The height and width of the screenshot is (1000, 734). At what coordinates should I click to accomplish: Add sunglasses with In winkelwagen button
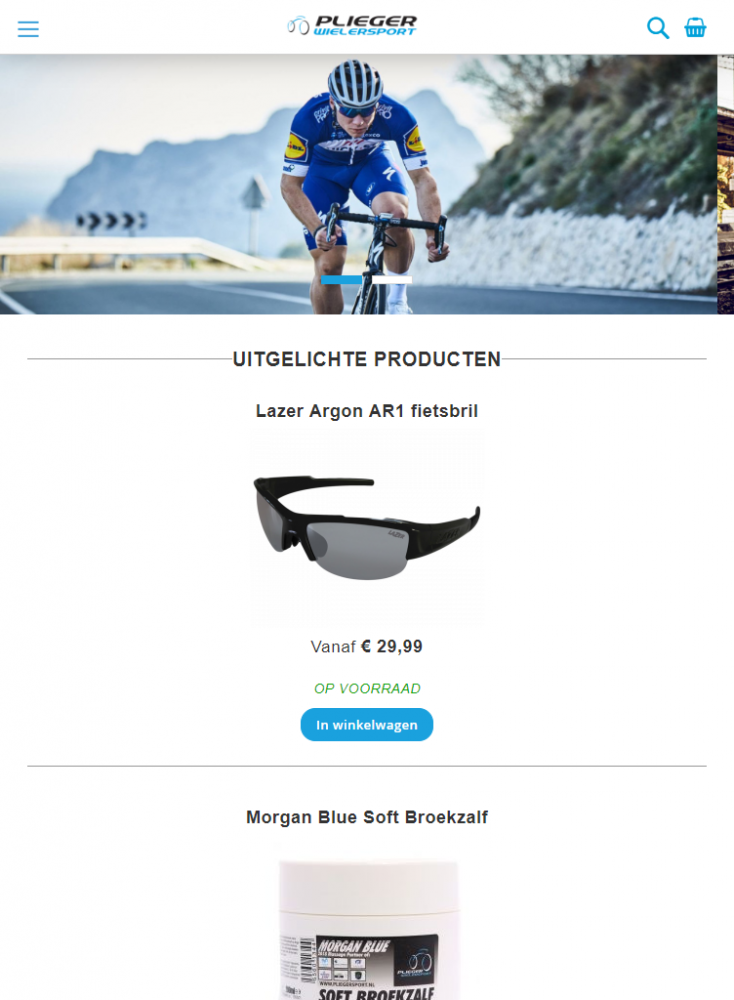[x=367, y=724]
